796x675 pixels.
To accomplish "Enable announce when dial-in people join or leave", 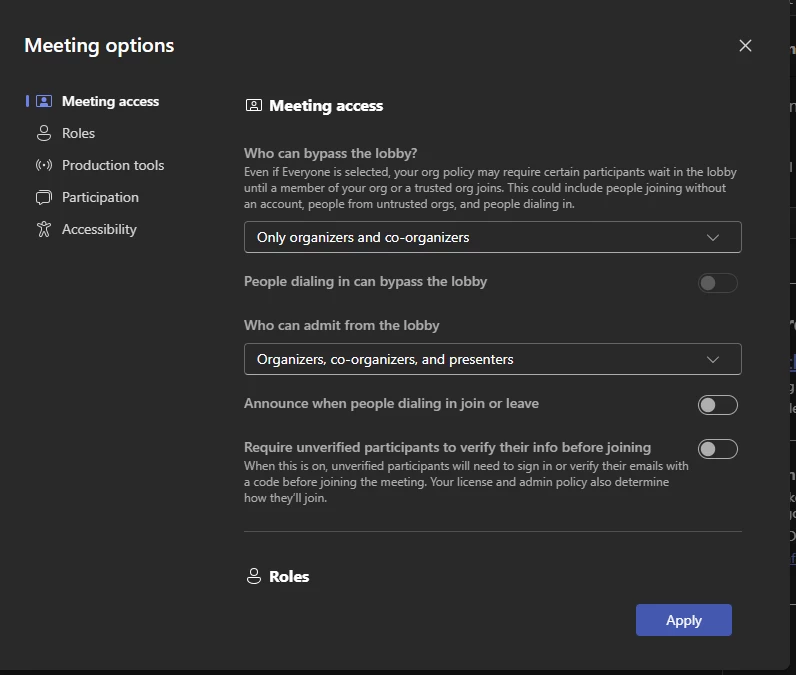I will pyautogui.click(x=717, y=405).
